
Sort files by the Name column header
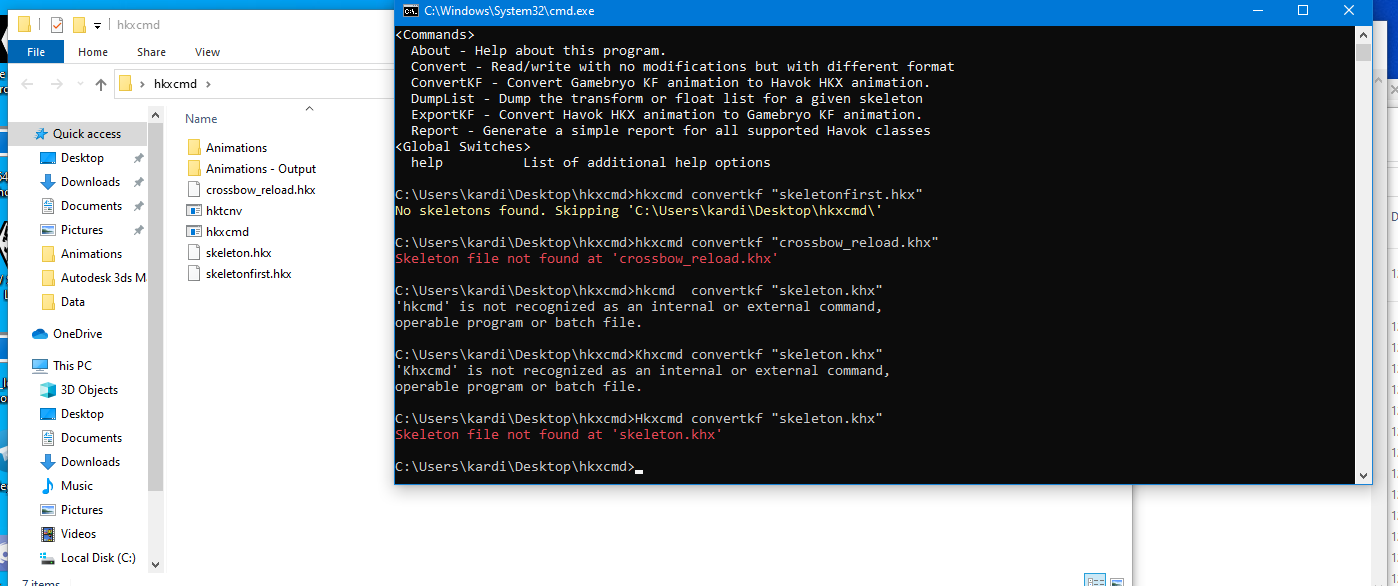pyautogui.click(x=201, y=118)
